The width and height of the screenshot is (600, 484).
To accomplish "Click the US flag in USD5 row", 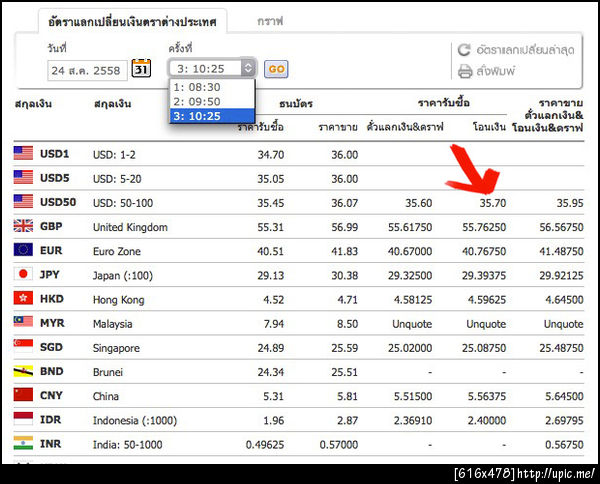I will pos(23,177).
